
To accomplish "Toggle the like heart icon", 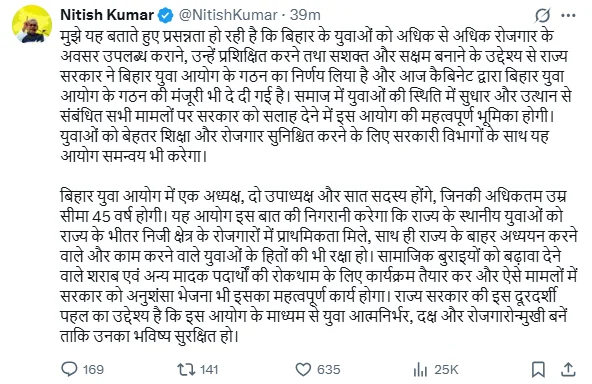I will [x=303, y=369].
